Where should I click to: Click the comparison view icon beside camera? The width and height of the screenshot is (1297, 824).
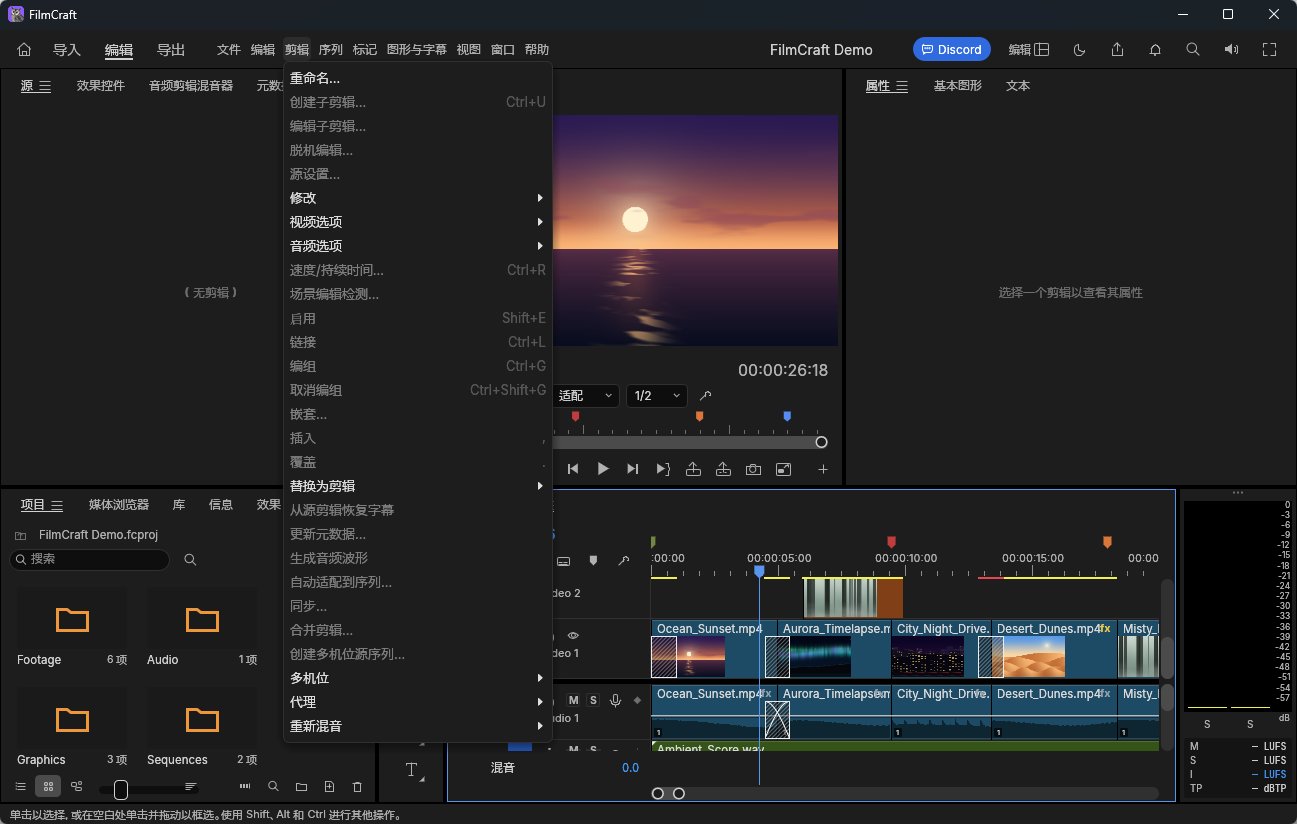point(783,469)
